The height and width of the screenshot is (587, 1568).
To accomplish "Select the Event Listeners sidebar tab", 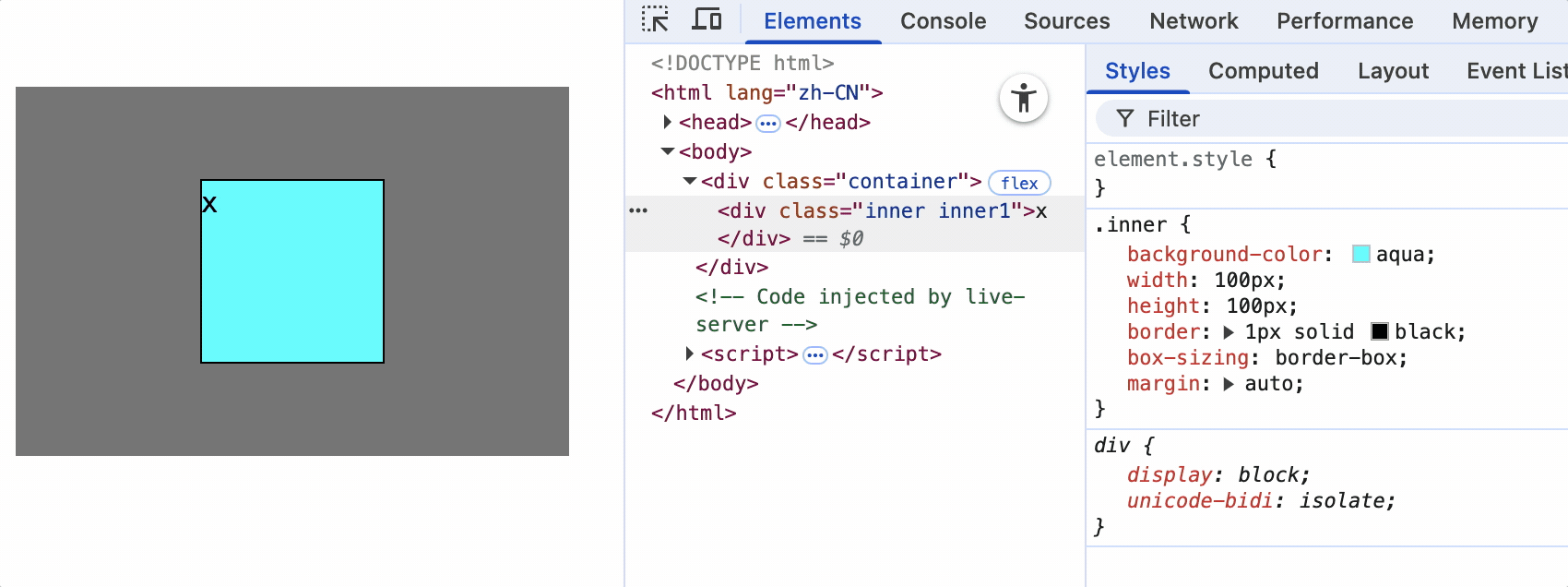I will tap(1516, 71).
